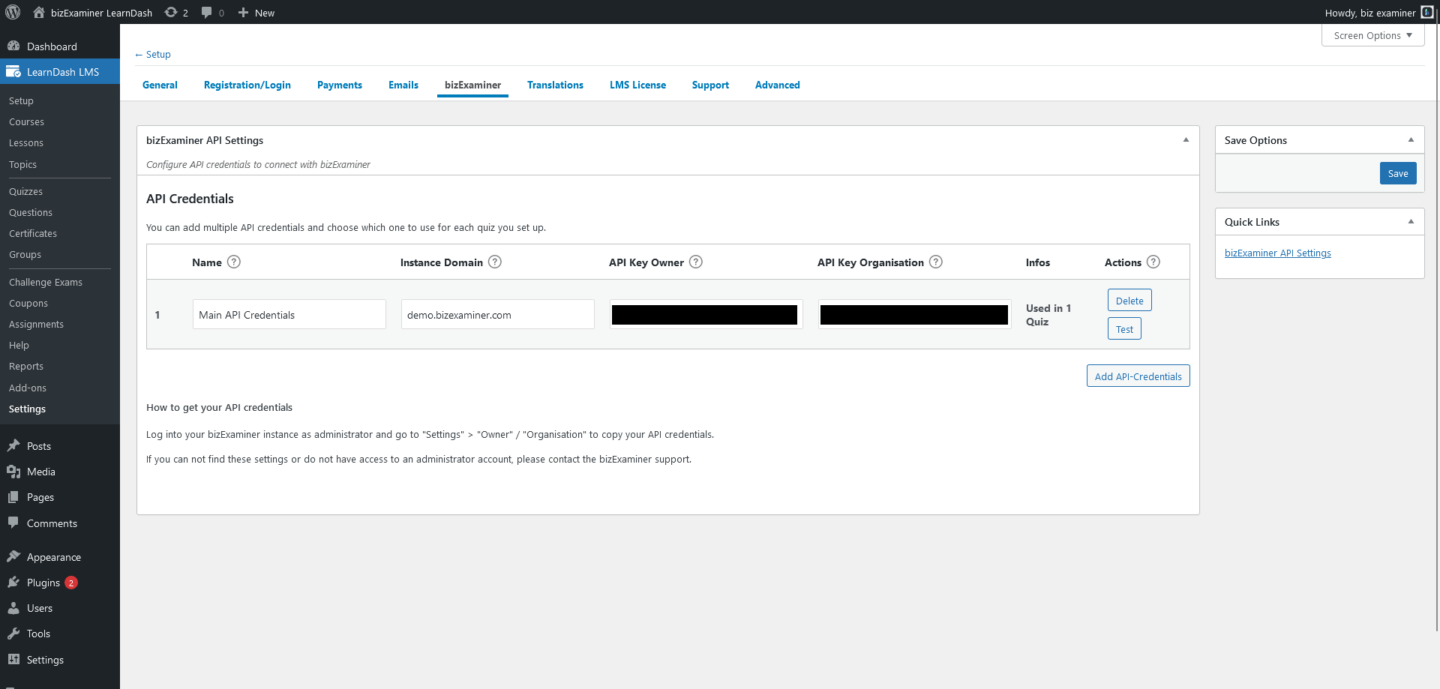This screenshot has width=1440, height=689.
Task: Click the Appearance brush icon
Action: [x=14, y=556]
